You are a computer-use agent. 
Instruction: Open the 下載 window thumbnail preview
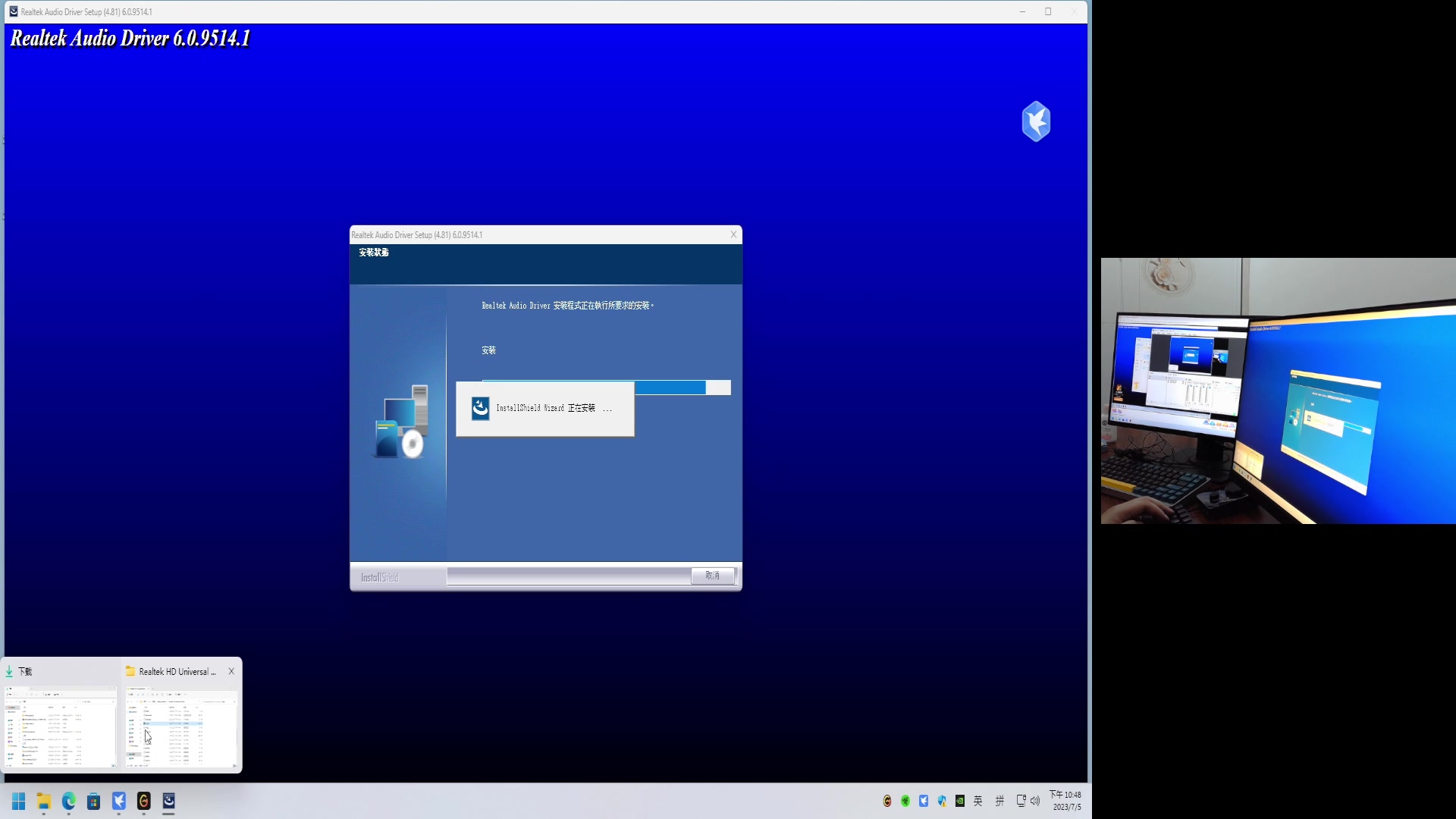pyautogui.click(x=61, y=726)
